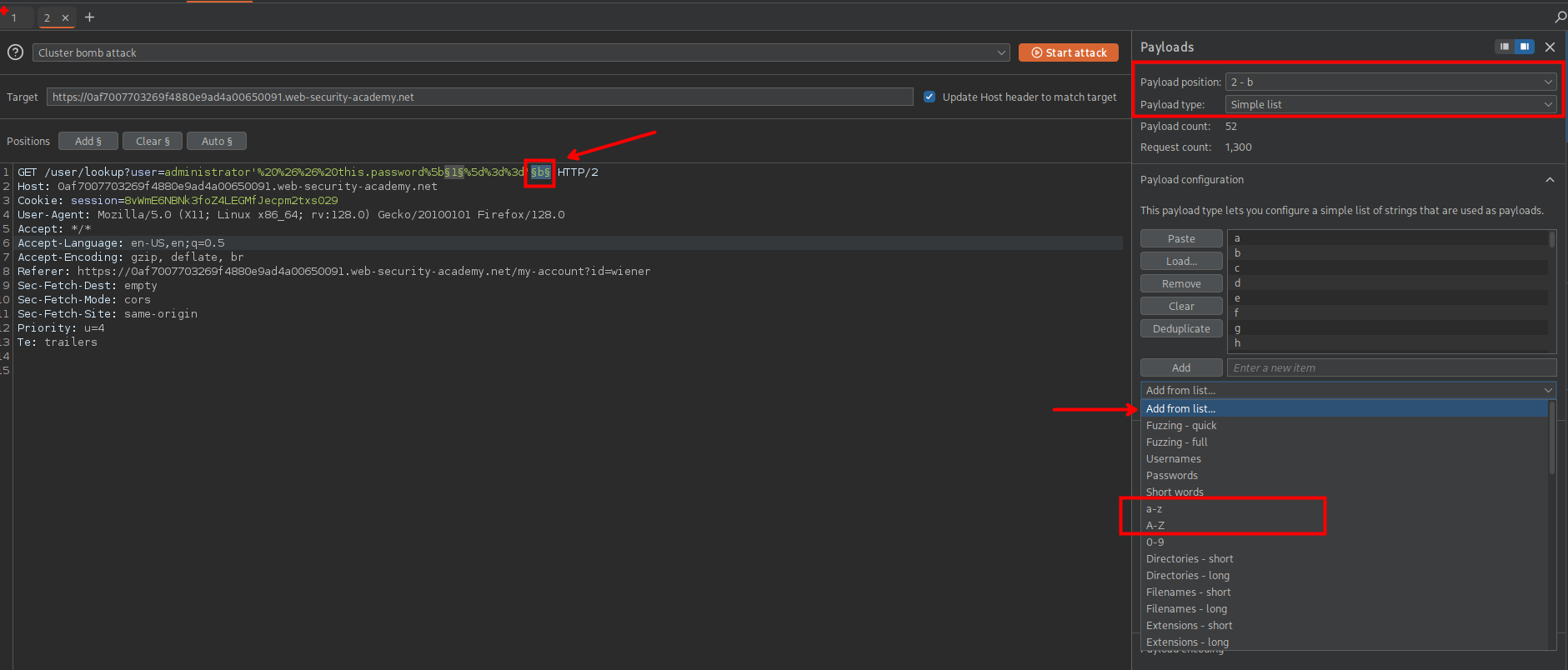Switch to the left panel layout icon
Screen dimensions: 1568x670
[1504, 47]
